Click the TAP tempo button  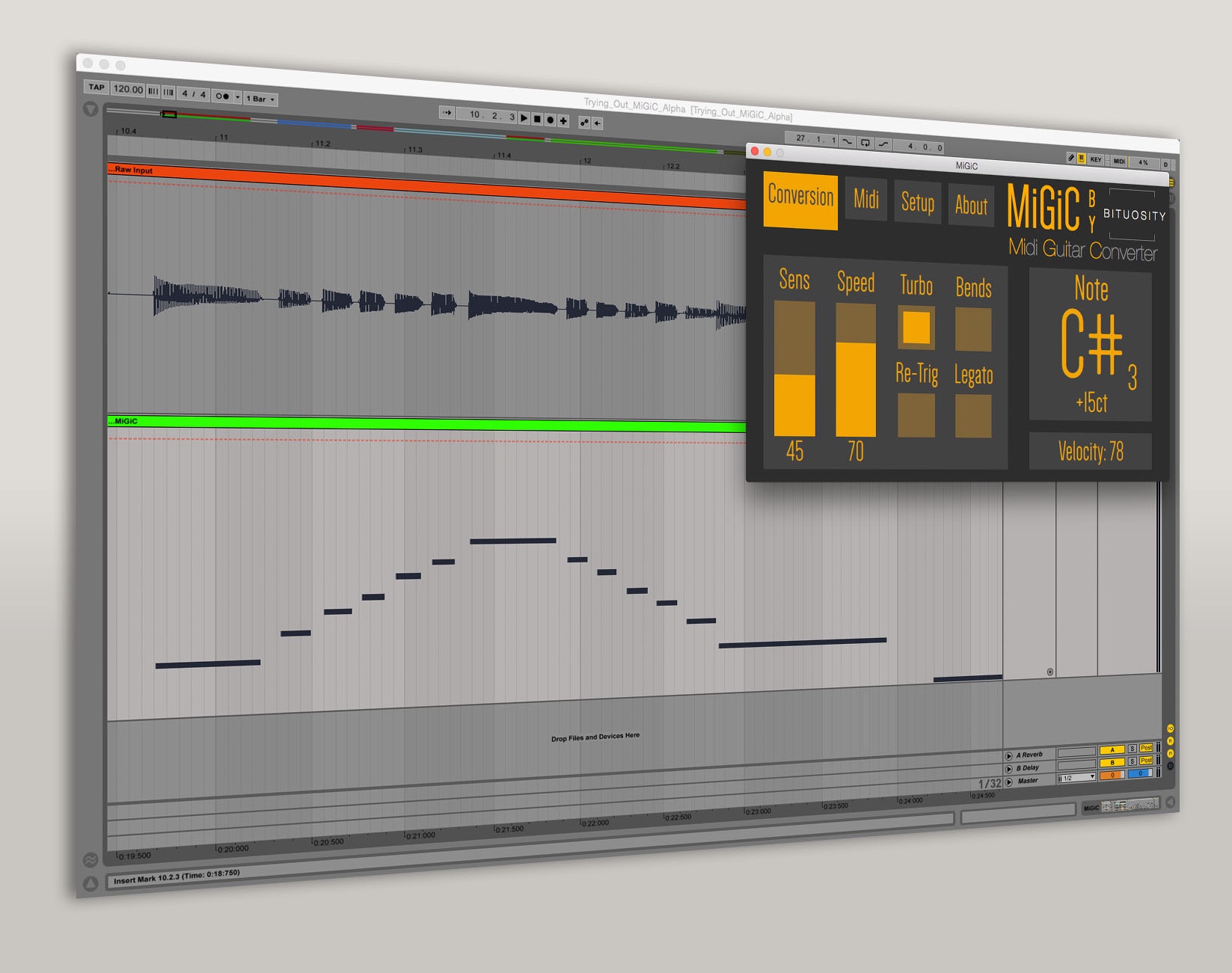click(96, 87)
